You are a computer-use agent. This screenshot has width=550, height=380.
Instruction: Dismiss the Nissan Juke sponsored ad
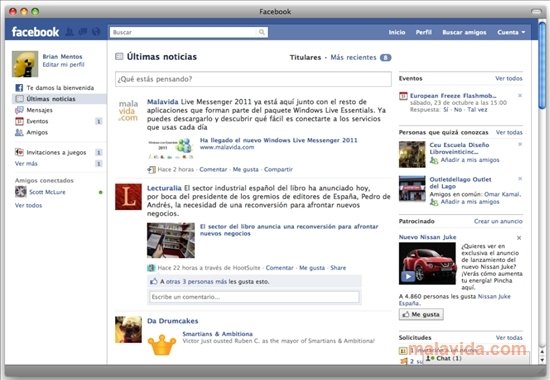519,238
